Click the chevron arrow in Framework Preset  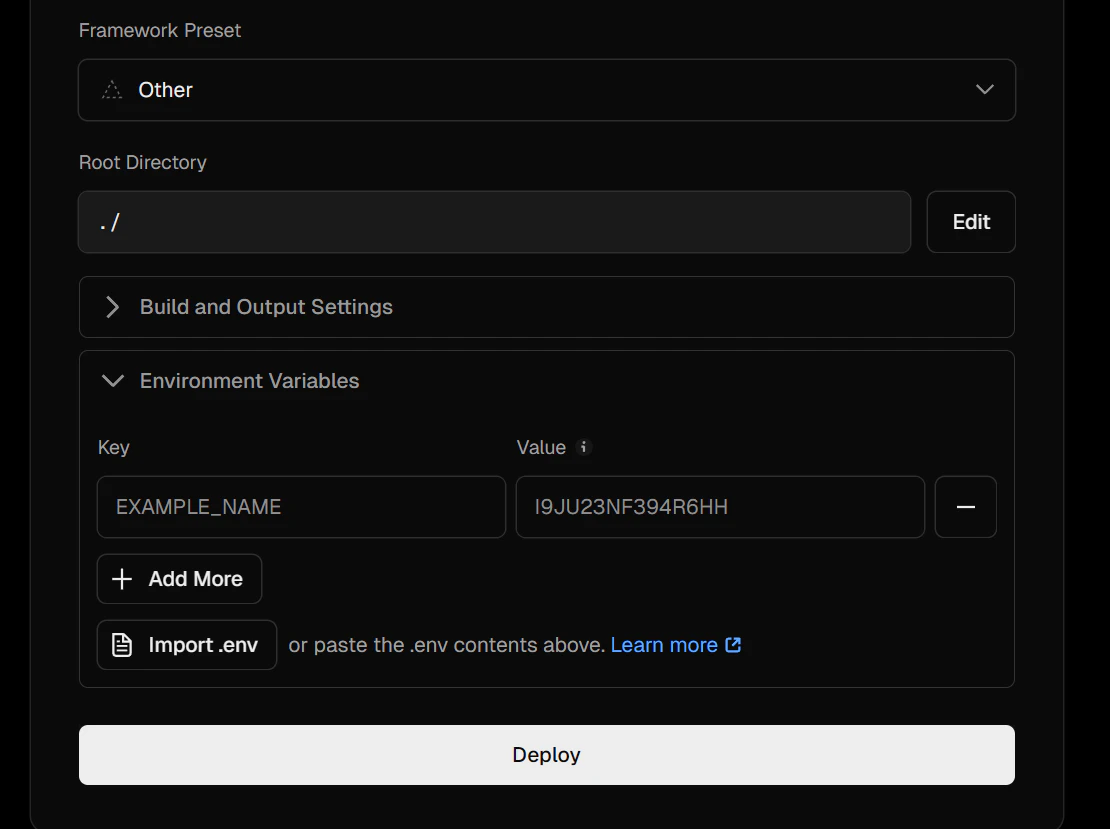985,90
